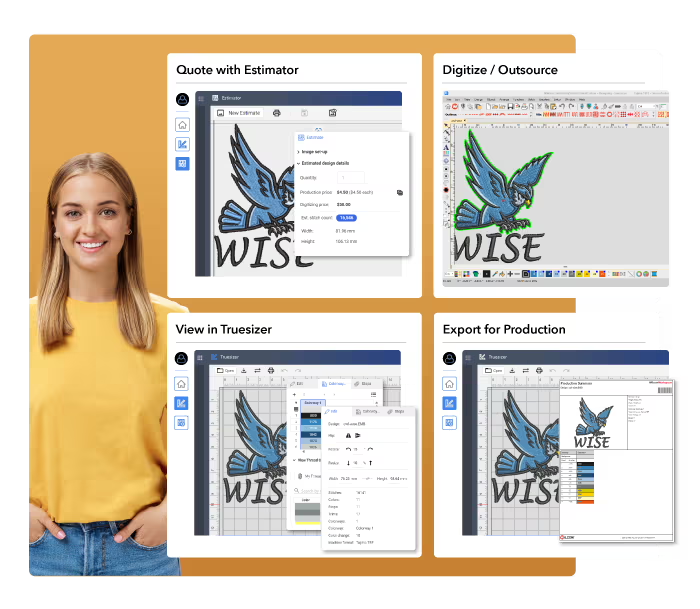The height and width of the screenshot is (609, 700).
Task: Pick the yellow thread chart swatch
Action: [x=307, y=523]
